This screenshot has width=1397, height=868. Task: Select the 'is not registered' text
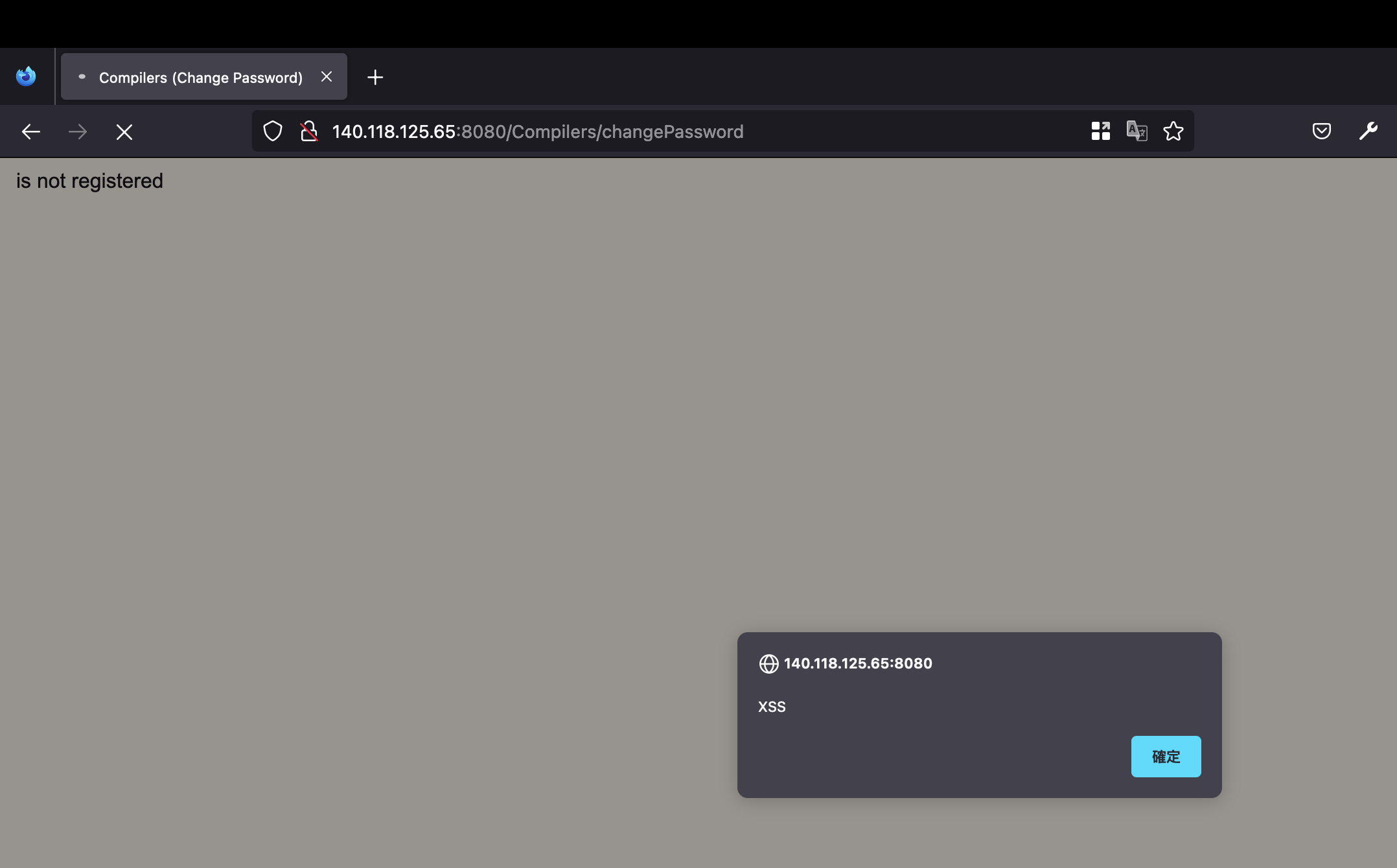89,181
